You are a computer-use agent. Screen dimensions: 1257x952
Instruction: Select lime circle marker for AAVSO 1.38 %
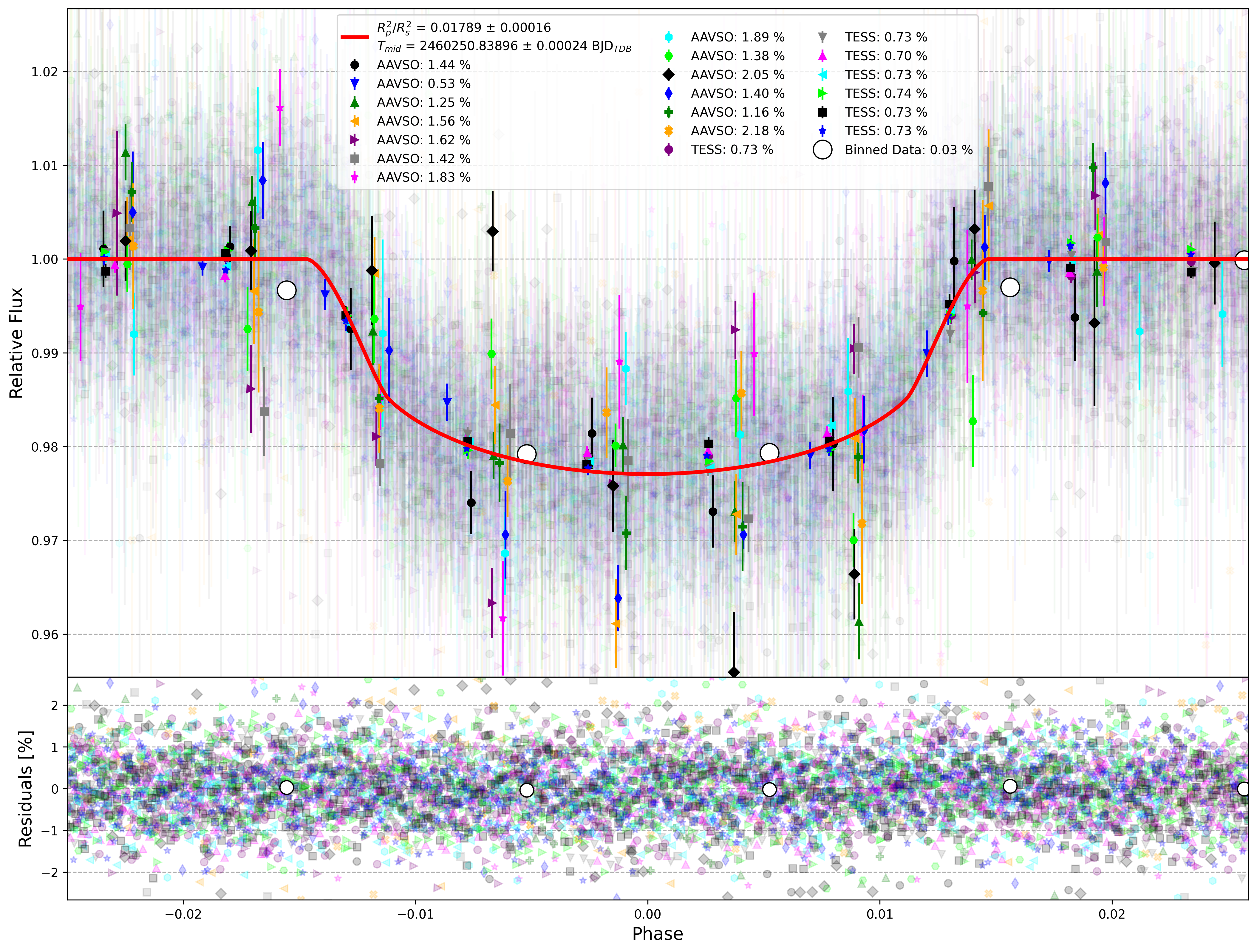(x=669, y=56)
